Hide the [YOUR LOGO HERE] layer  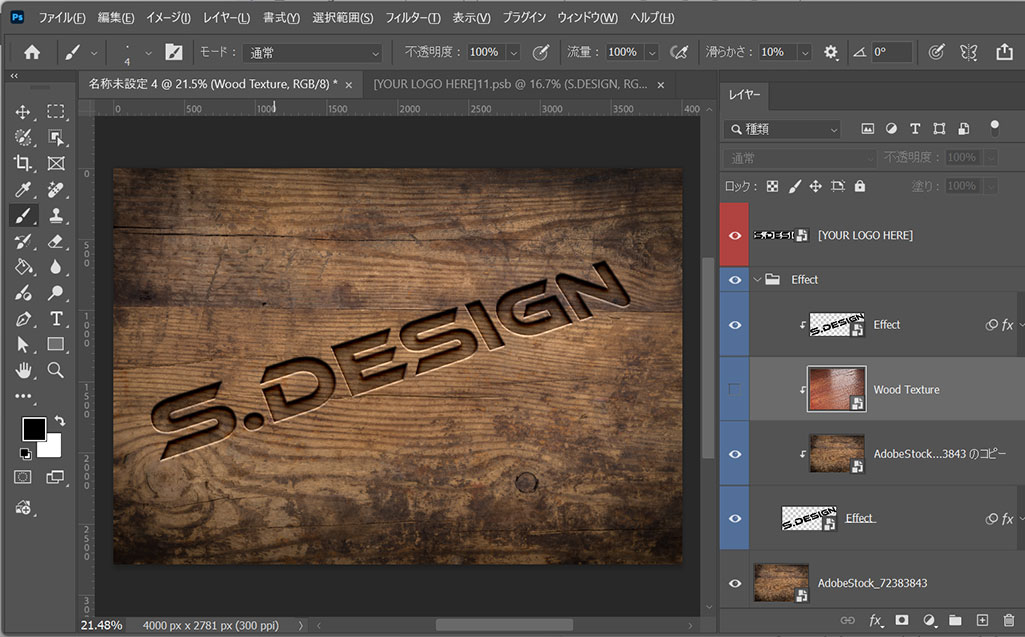tap(735, 235)
